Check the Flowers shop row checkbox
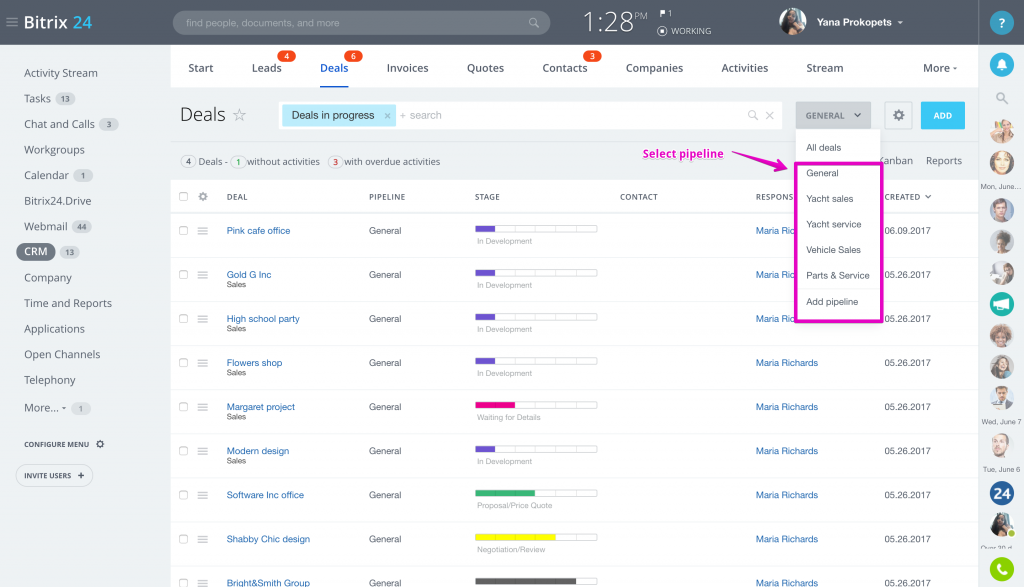The height and width of the screenshot is (587, 1024). (184, 363)
